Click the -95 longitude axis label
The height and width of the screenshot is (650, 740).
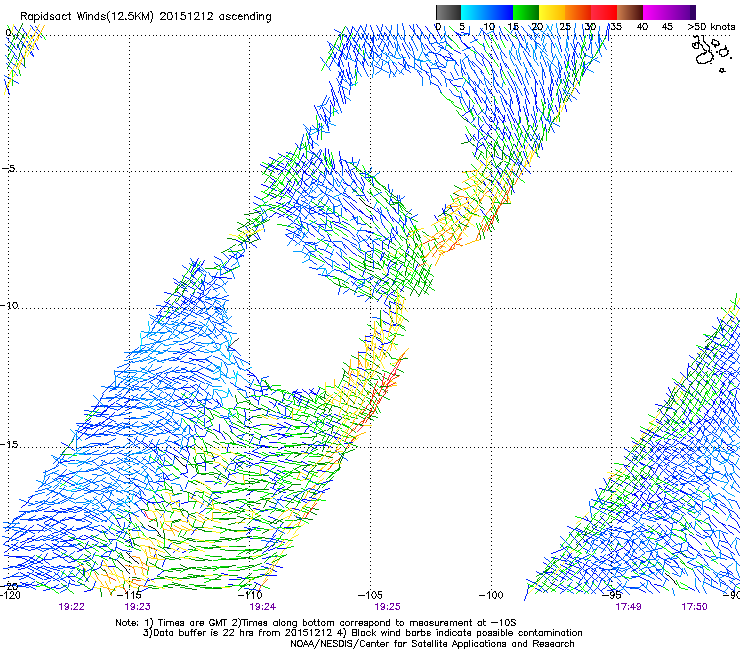(x=612, y=595)
